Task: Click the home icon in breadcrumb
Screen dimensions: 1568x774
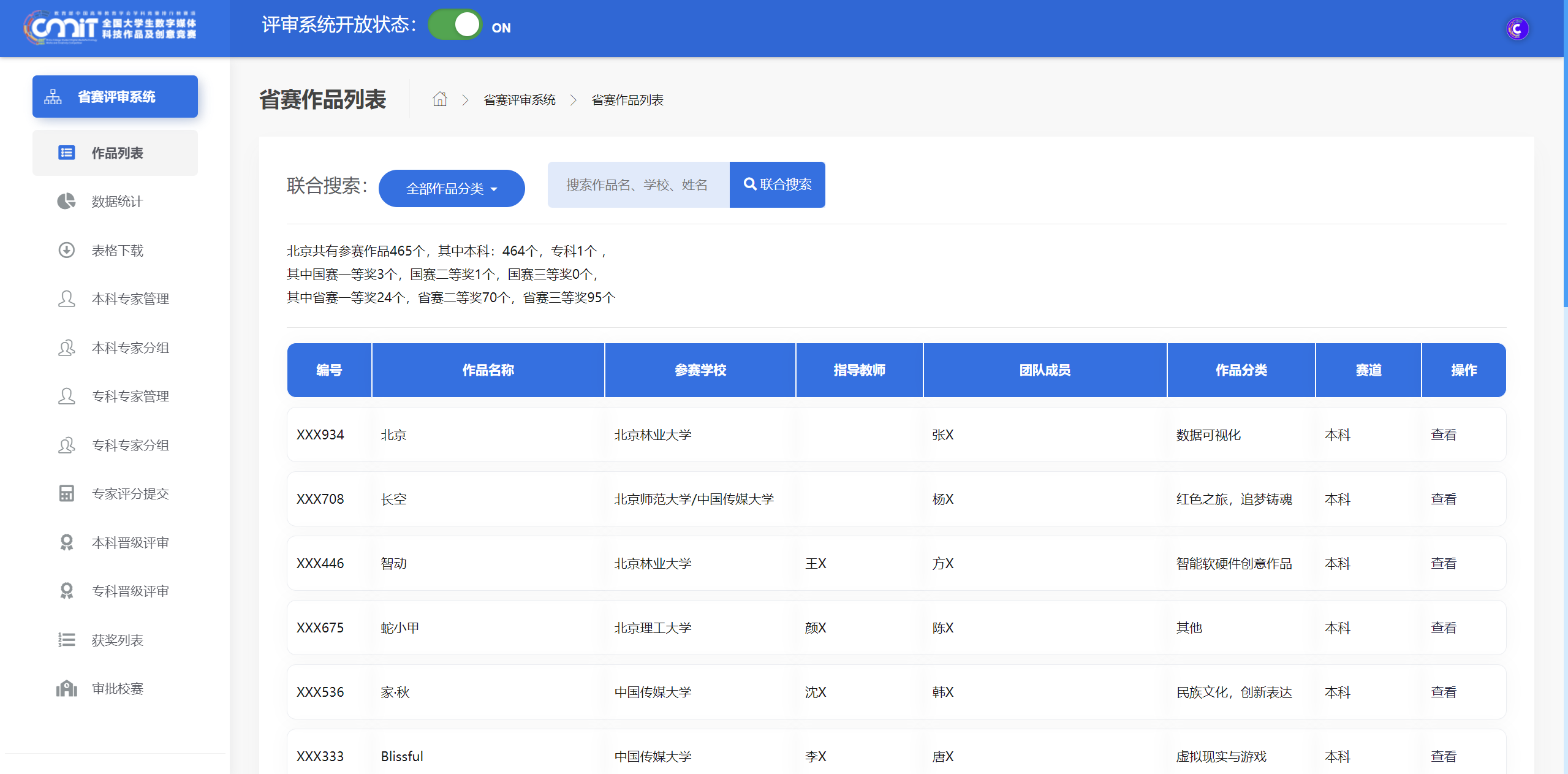Action: [x=439, y=99]
